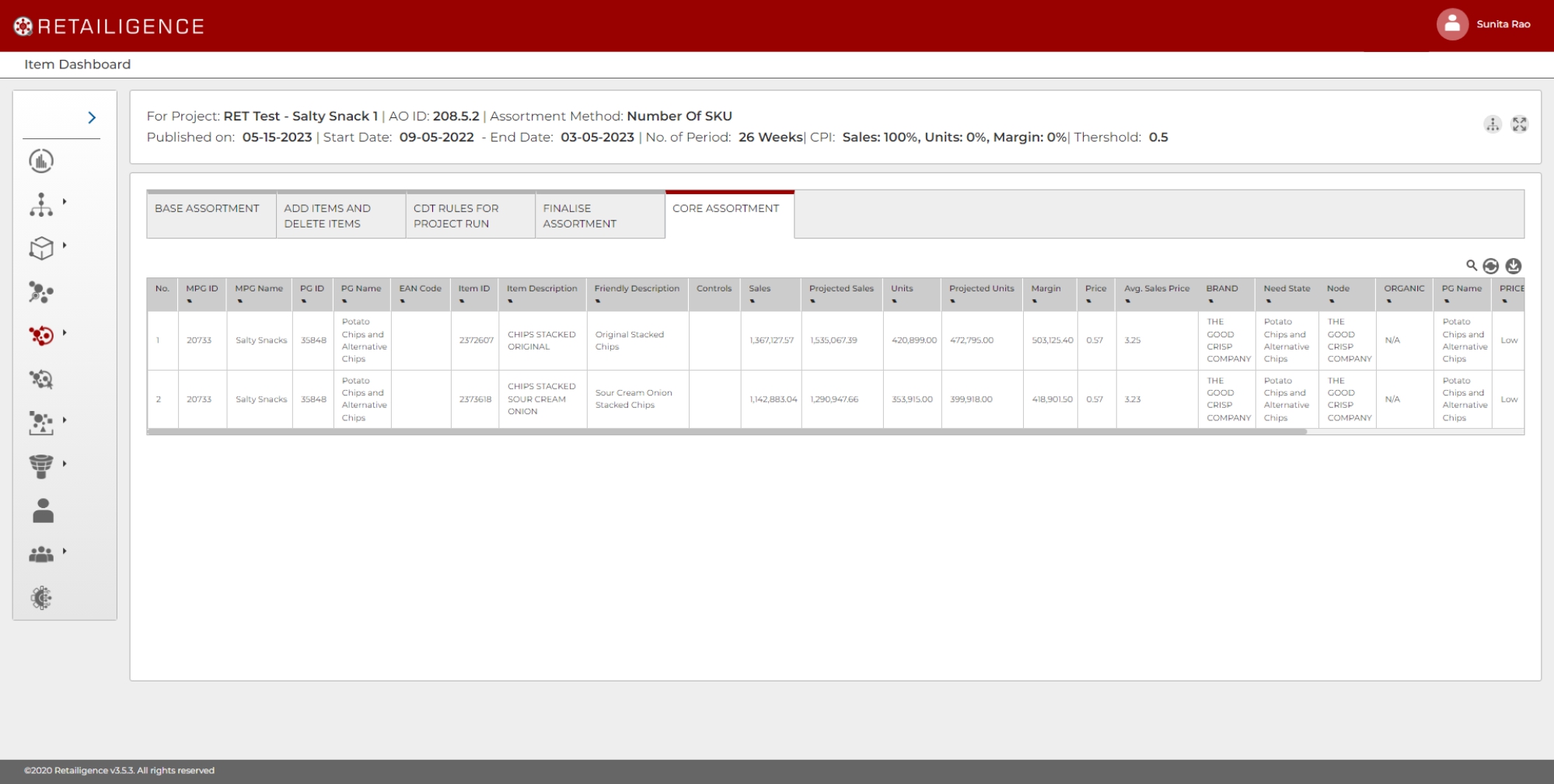Viewport: 1554px width, 784px height.
Task: Expand submenu arrow beside the user group icon
Action: (x=65, y=551)
